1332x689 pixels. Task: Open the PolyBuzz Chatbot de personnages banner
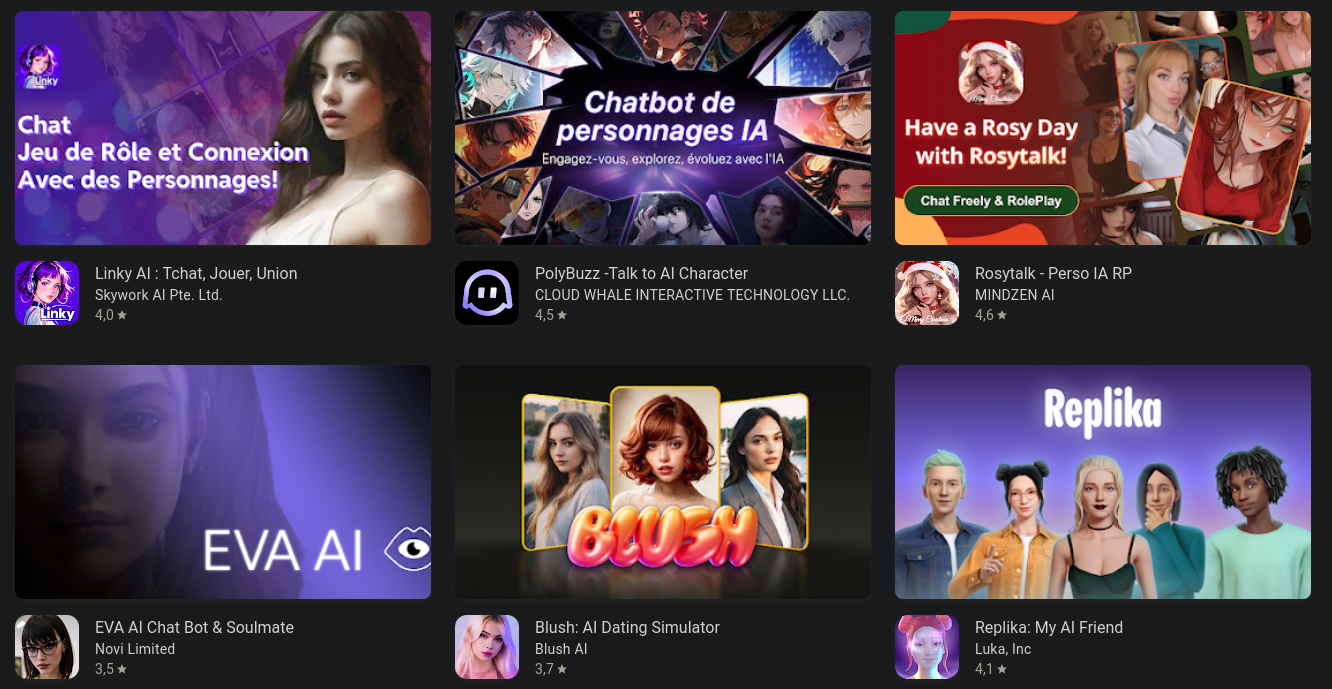pyautogui.click(x=663, y=128)
